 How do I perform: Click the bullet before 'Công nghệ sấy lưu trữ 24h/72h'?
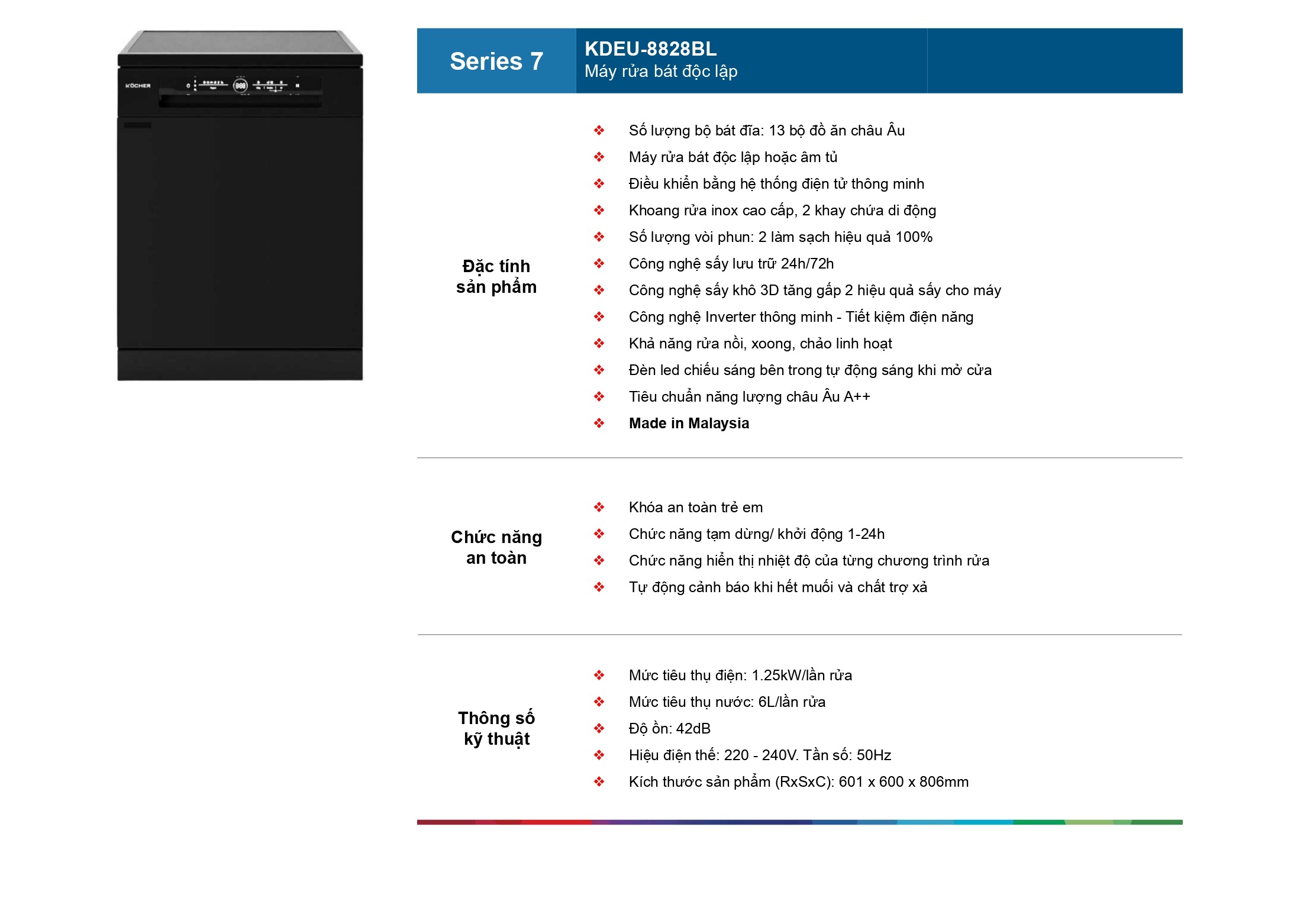(x=599, y=264)
